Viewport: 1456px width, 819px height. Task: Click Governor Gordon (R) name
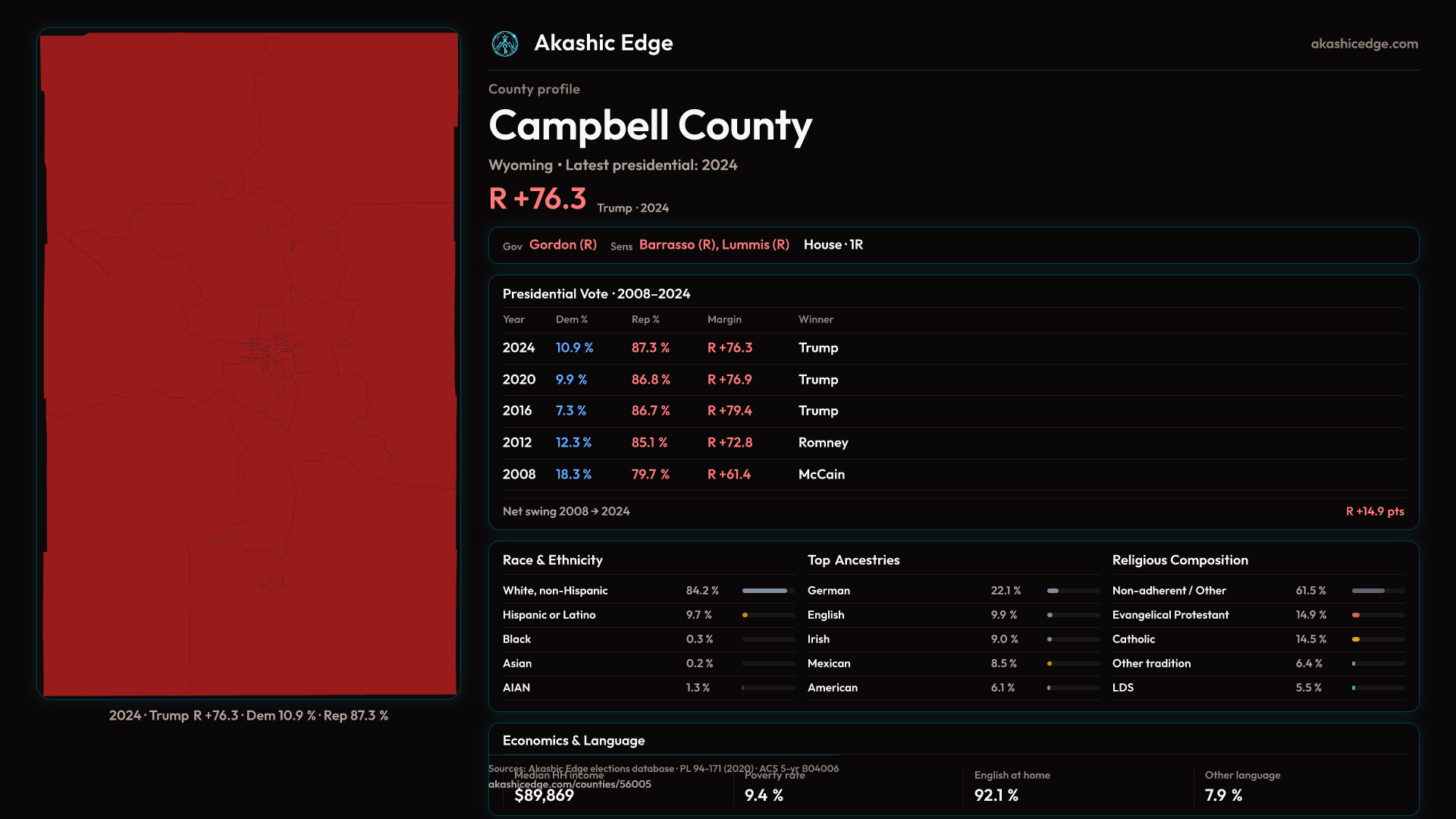pyautogui.click(x=563, y=245)
